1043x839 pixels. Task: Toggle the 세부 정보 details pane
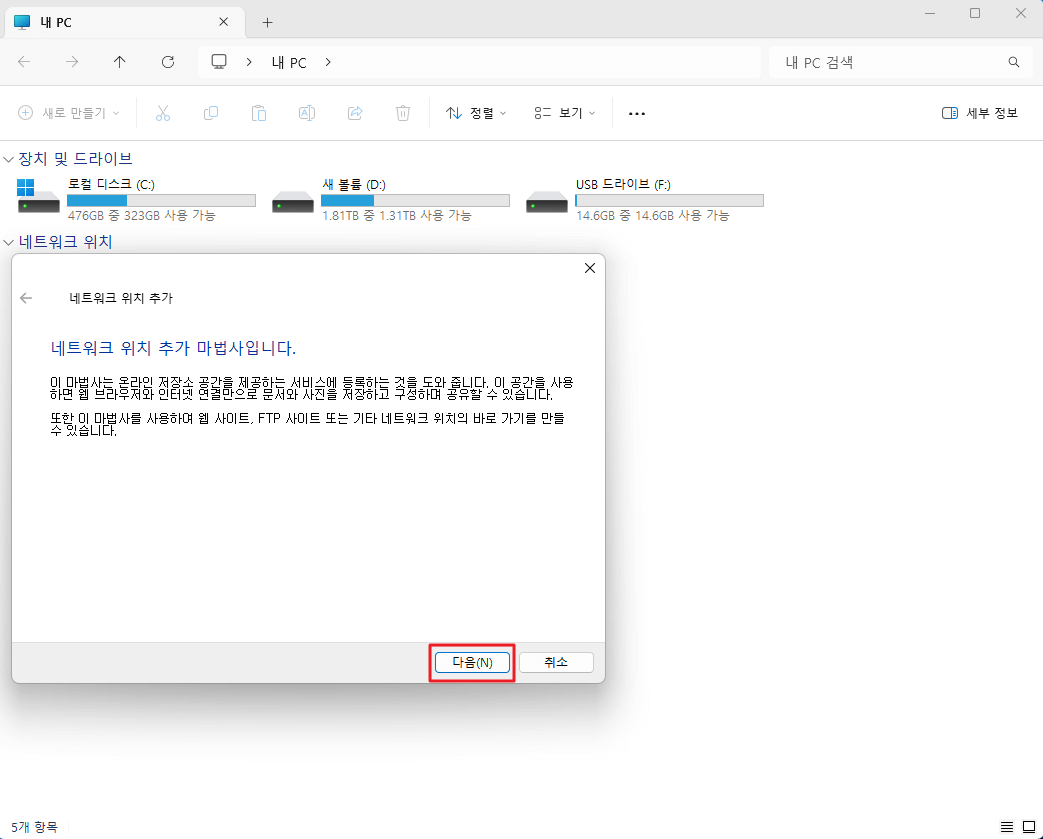(x=980, y=113)
